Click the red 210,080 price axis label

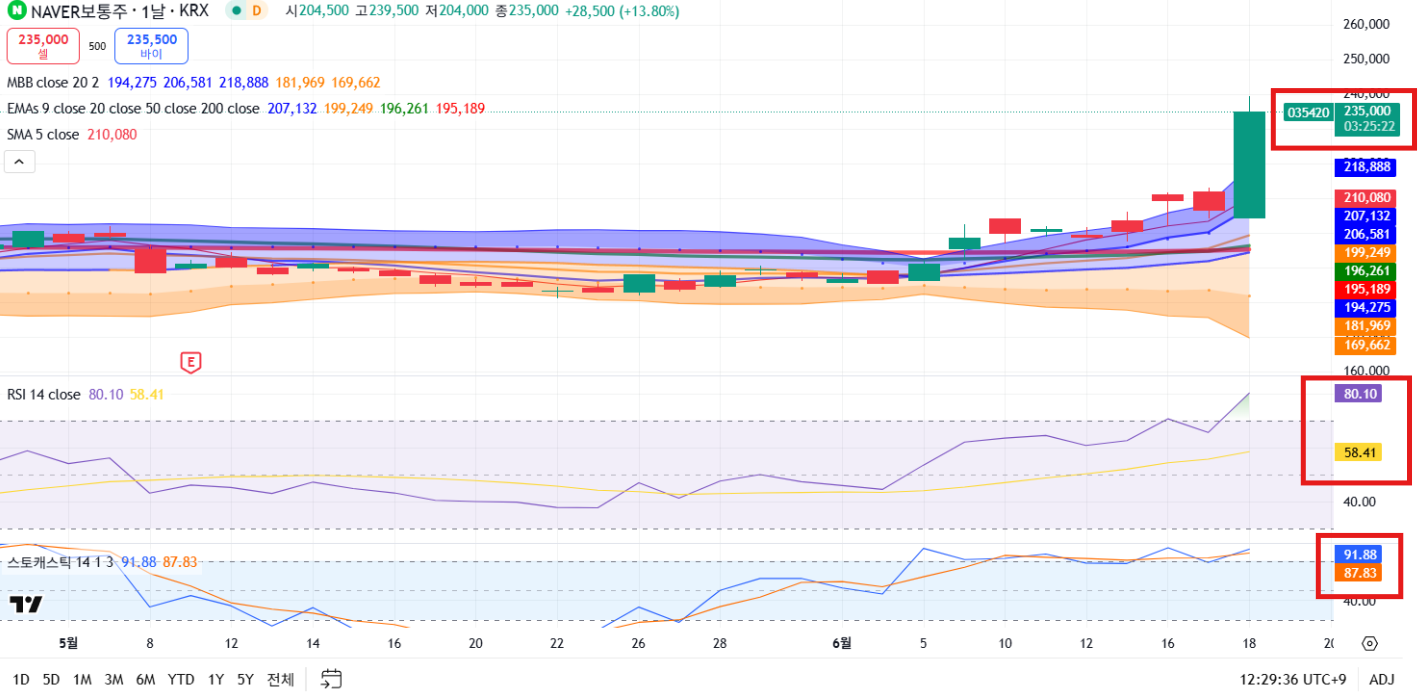(x=1366, y=198)
